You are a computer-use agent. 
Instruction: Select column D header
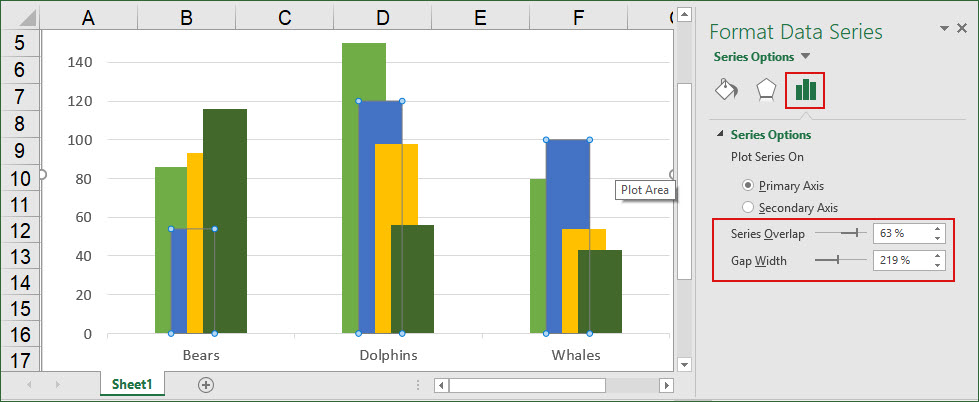point(383,17)
